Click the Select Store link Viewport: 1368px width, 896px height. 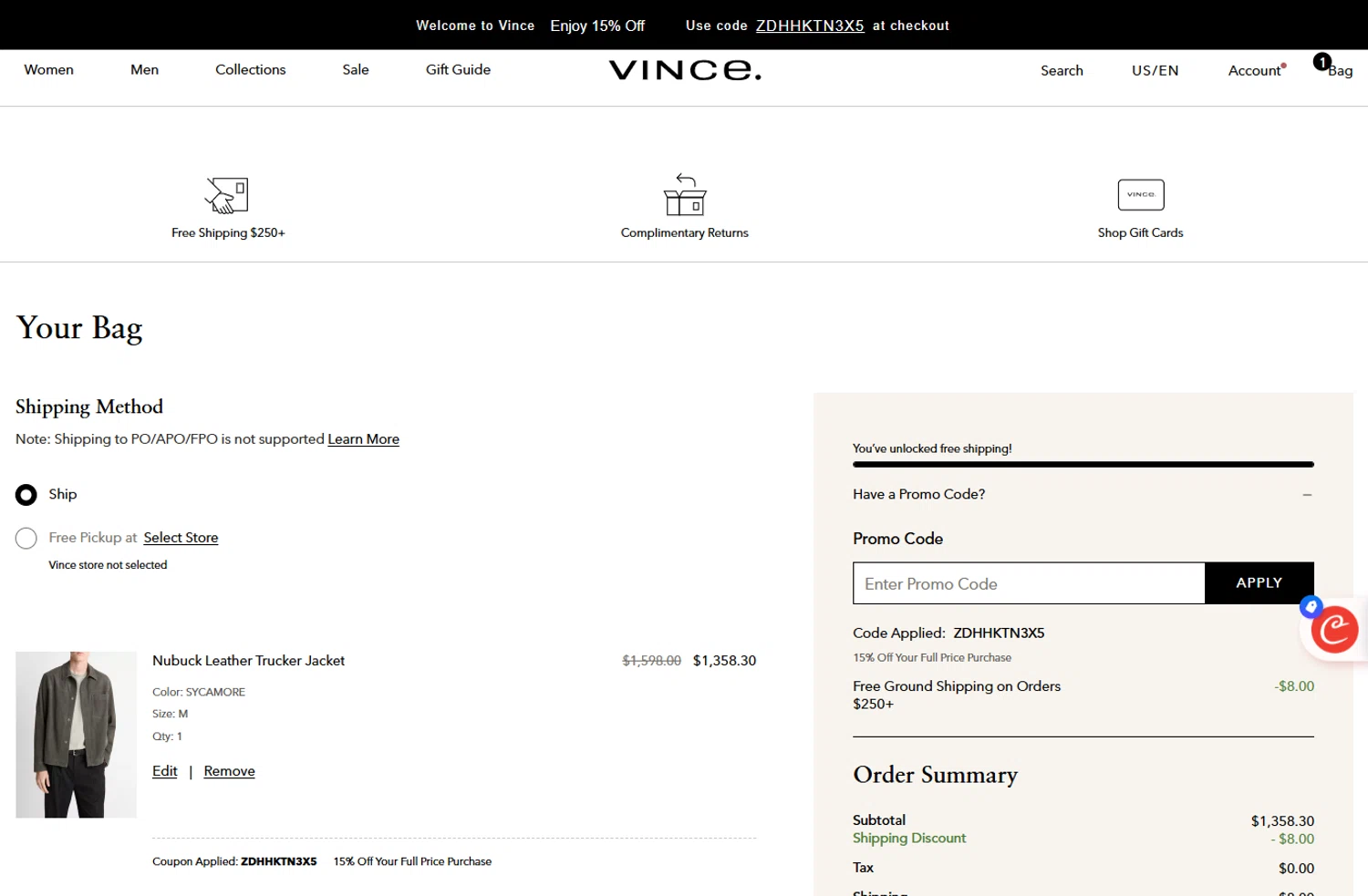181,538
